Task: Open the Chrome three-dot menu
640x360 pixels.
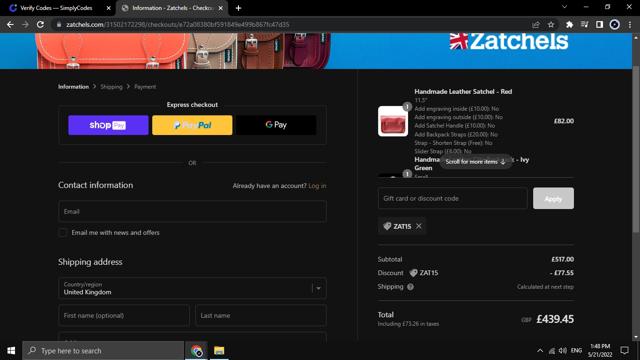Action: 630,24
